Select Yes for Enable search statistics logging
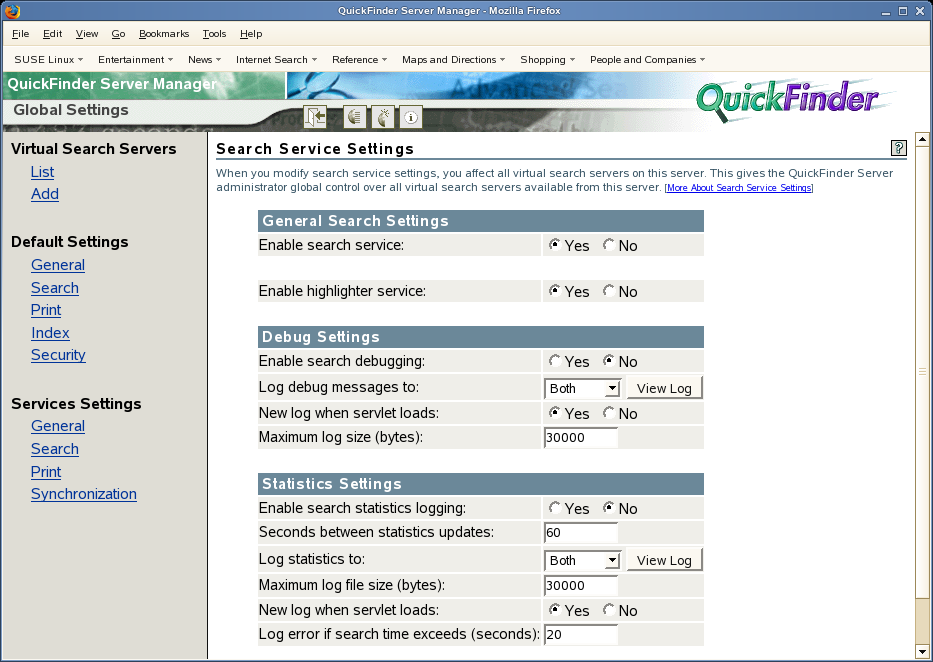The height and width of the screenshot is (662, 933). click(555, 507)
